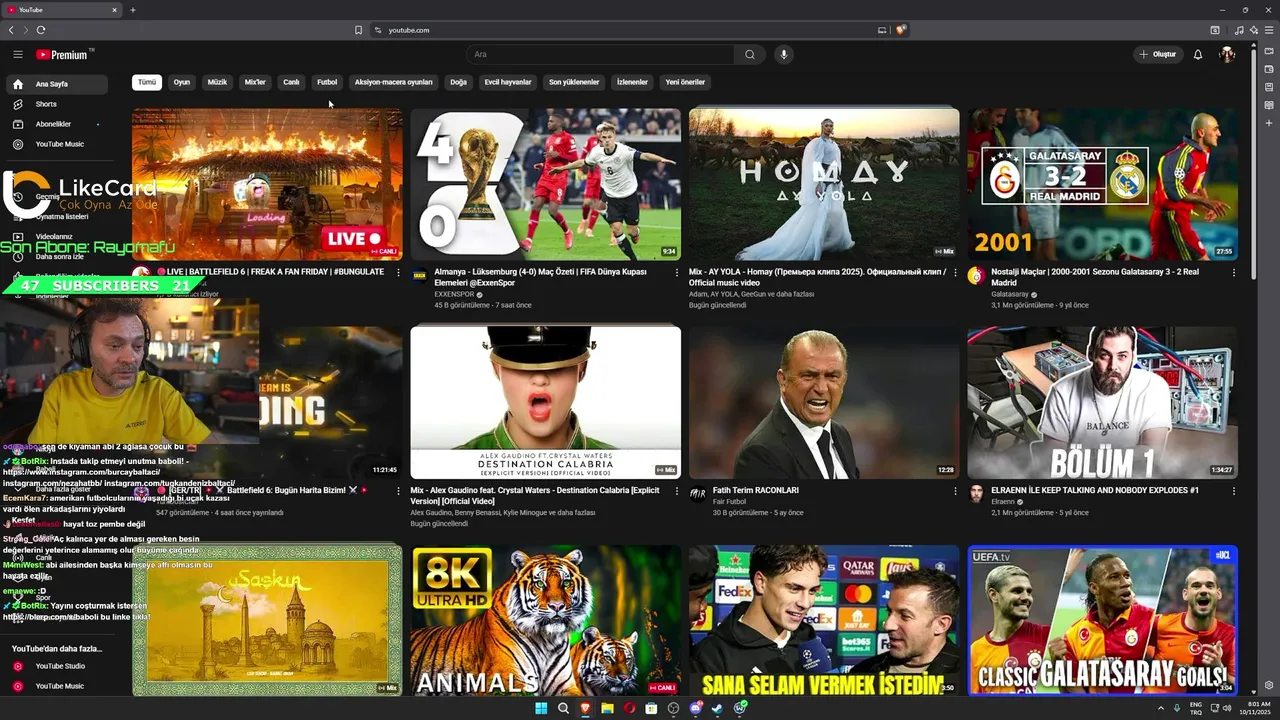Open the taskbar clock and date
Image resolution: width=1280 pixels, height=720 pixels.
(x=1253, y=708)
